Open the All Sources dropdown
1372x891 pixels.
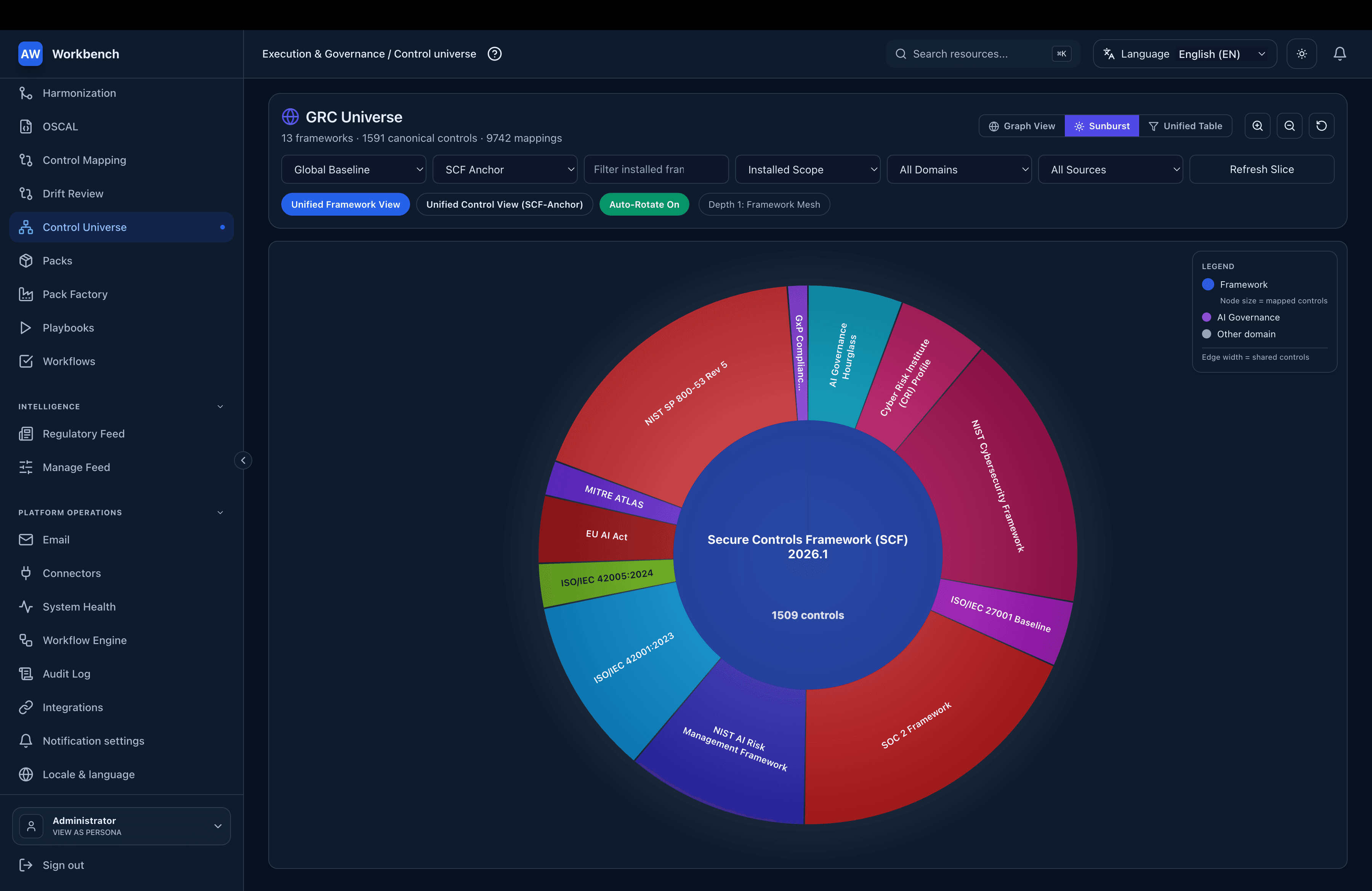(1110, 170)
